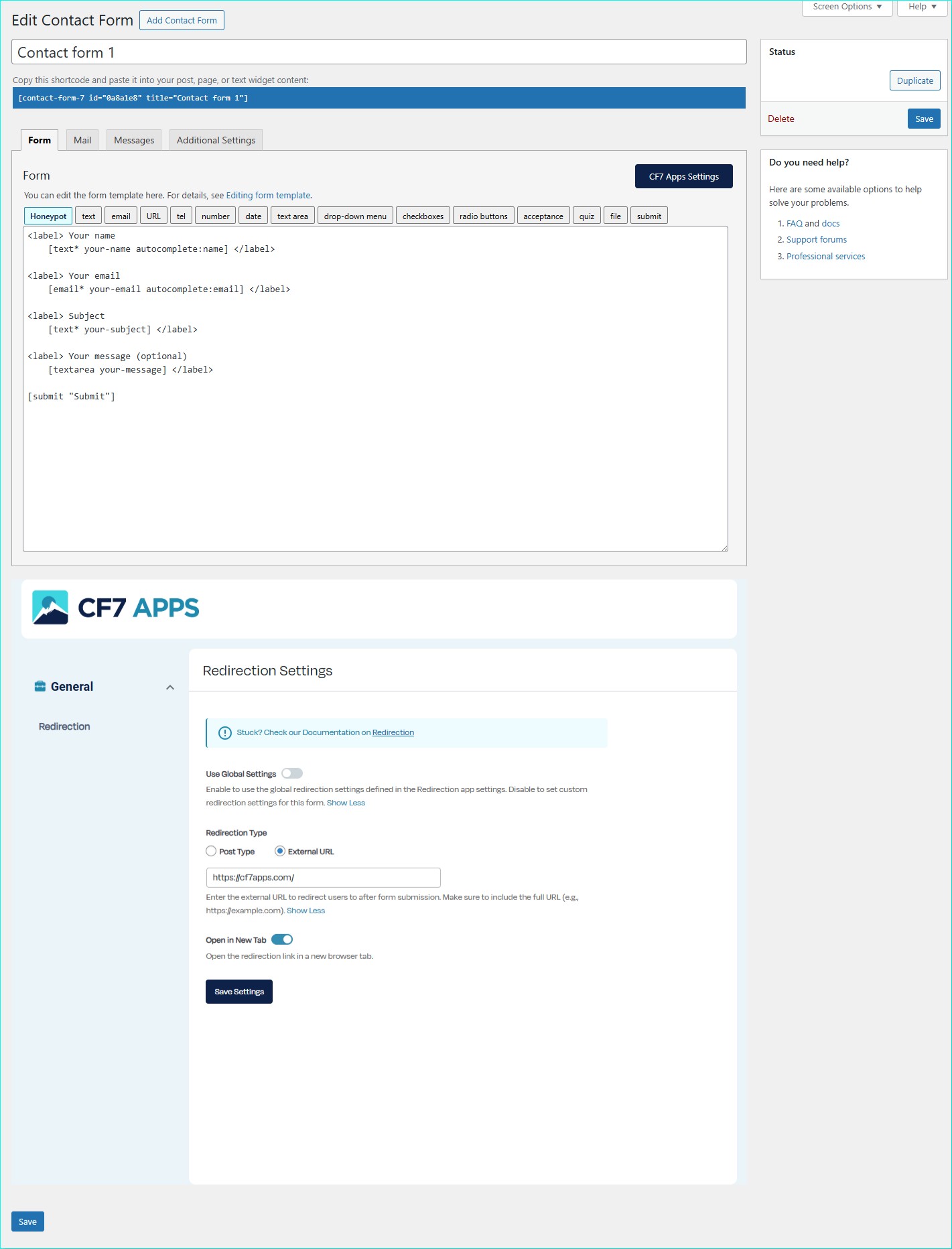The image size is (952, 1249).
Task: Switch to the Messages tab
Action: click(x=134, y=140)
